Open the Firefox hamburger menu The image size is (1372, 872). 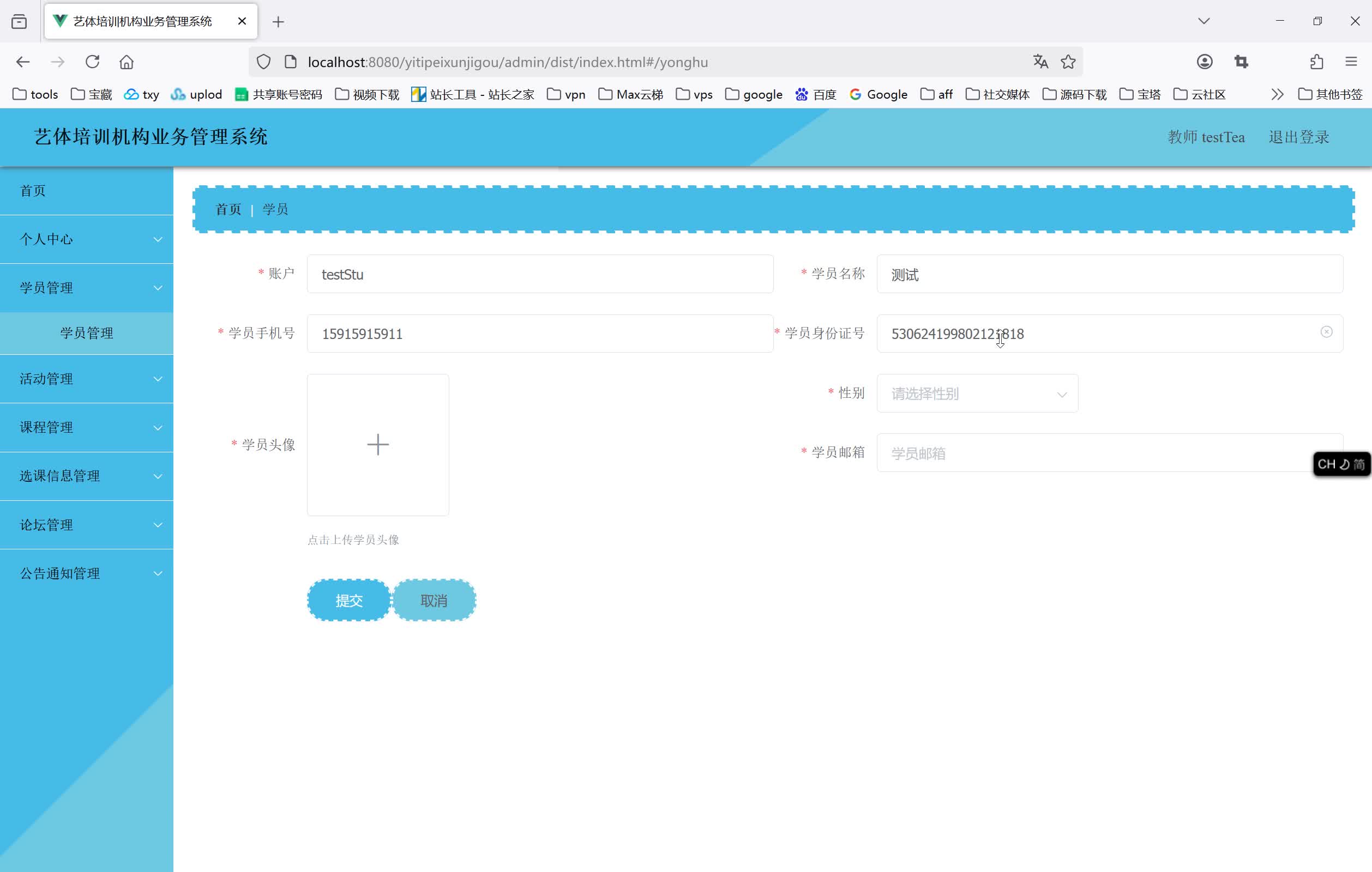point(1351,62)
